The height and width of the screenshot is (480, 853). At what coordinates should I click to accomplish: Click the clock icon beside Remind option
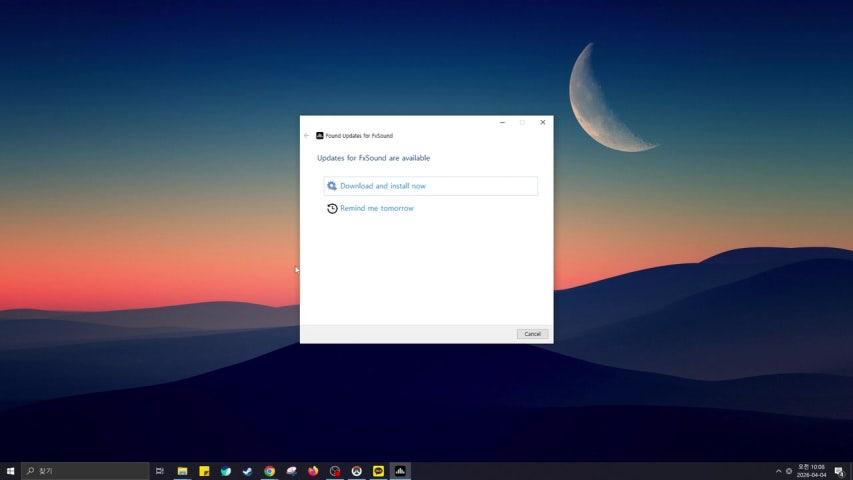[332, 209]
